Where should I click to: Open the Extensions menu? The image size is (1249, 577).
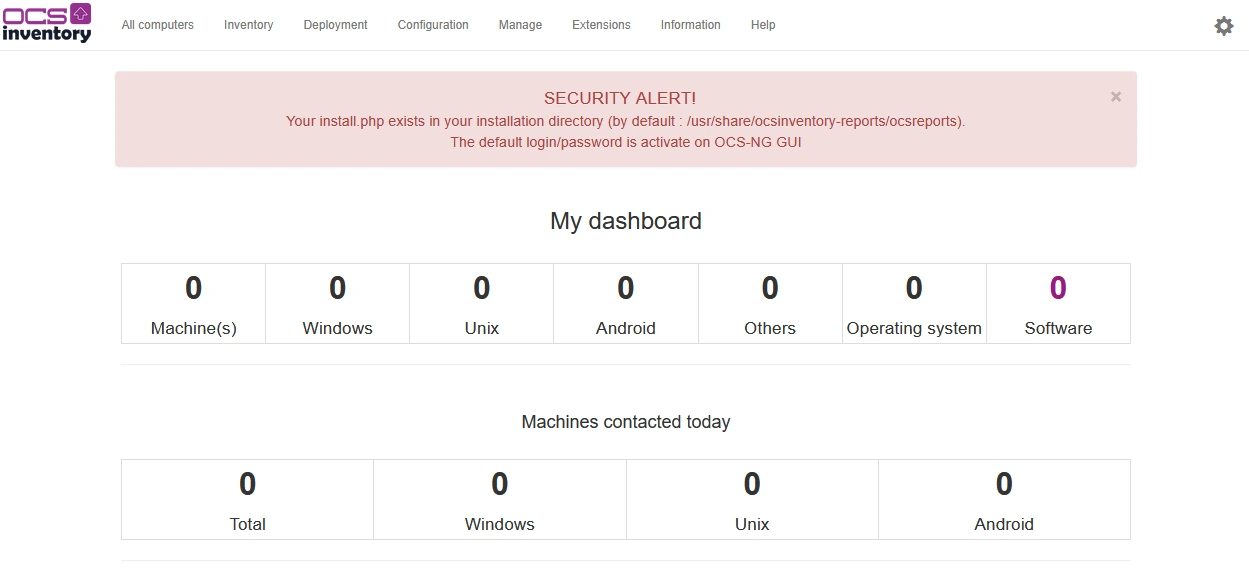pos(600,25)
